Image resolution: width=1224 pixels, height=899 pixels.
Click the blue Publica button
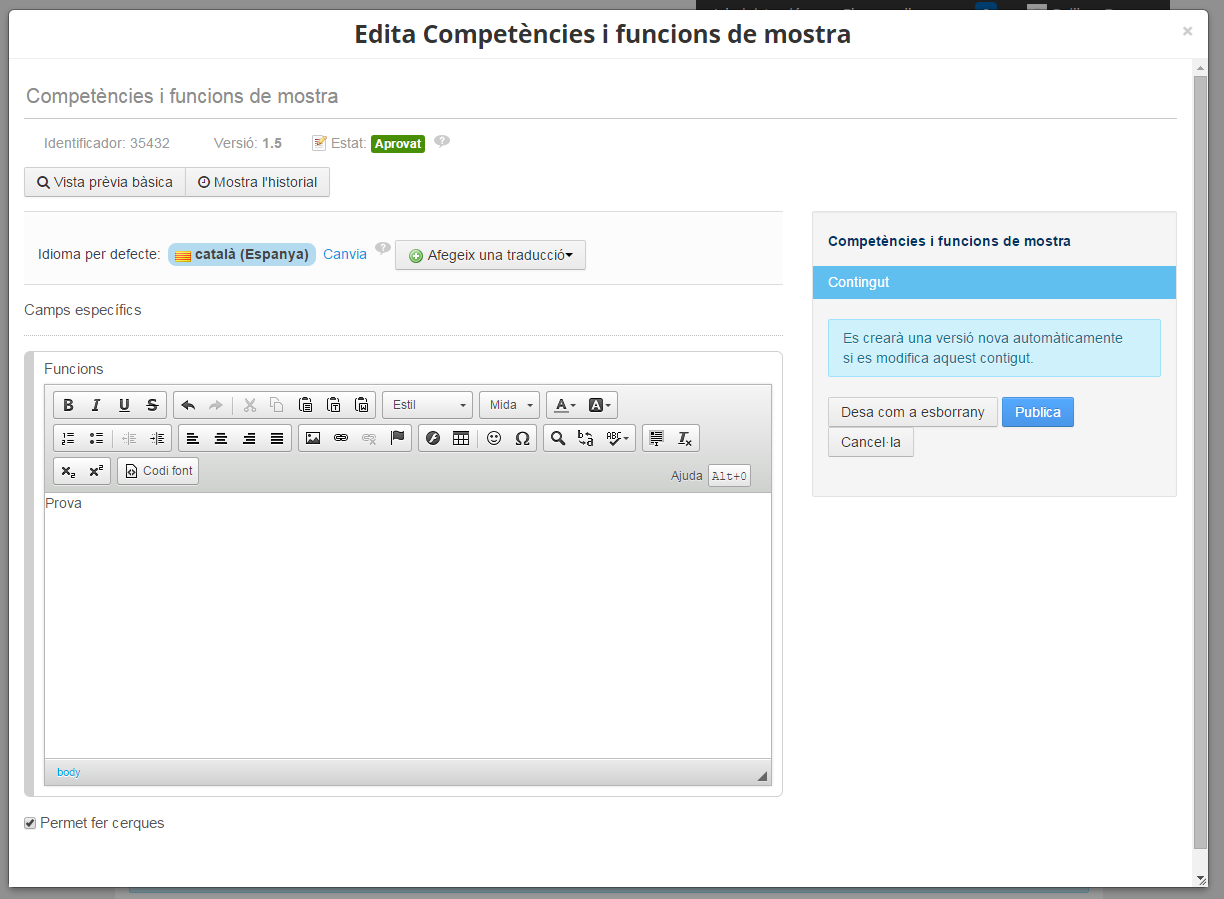pos(1037,412)
